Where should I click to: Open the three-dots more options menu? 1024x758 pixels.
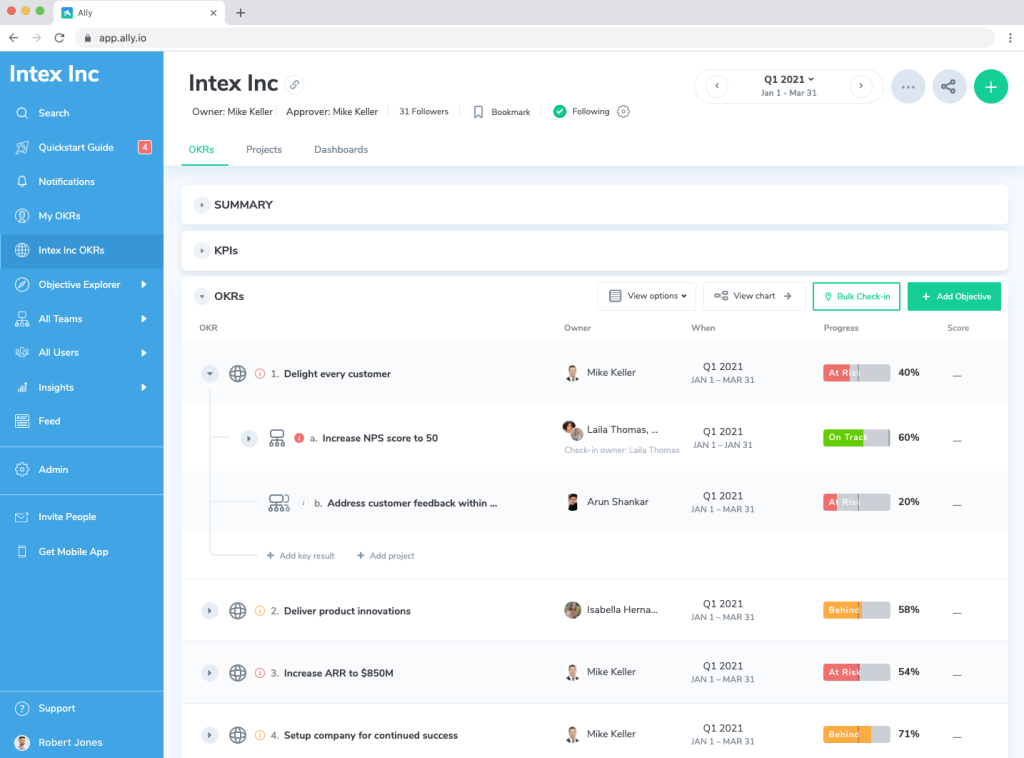[x=908, y=87]
